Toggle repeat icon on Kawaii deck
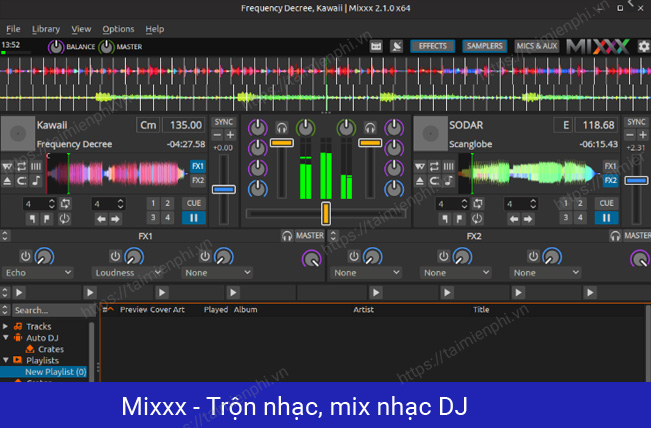This screenshot has height=428, width=651. [x=22, y=166]
